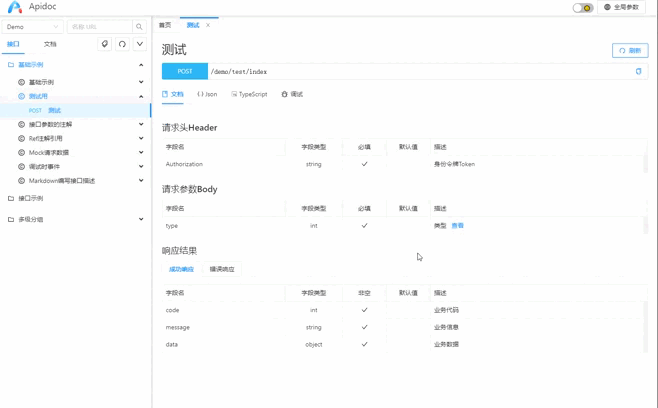This screenshot has width=658, height=408.
Task: Click the copy URL icon
Action: click(x=638, y=71)
